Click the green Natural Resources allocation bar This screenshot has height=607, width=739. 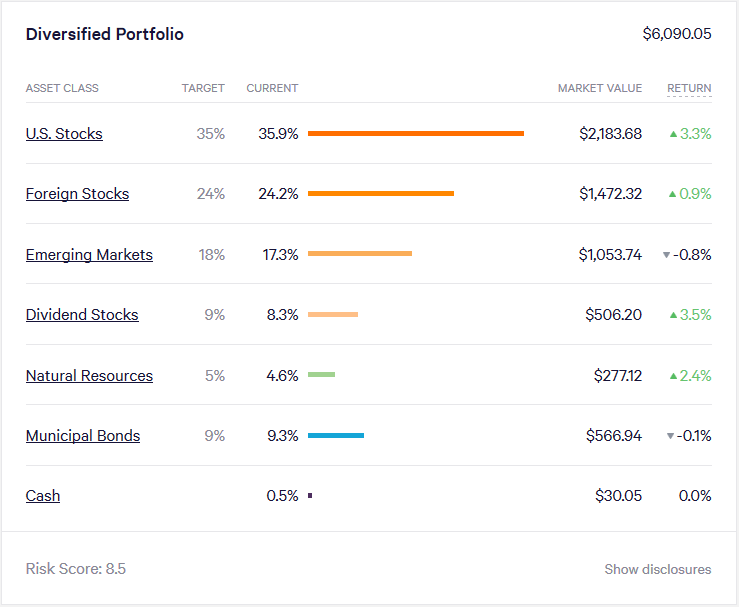321,375
